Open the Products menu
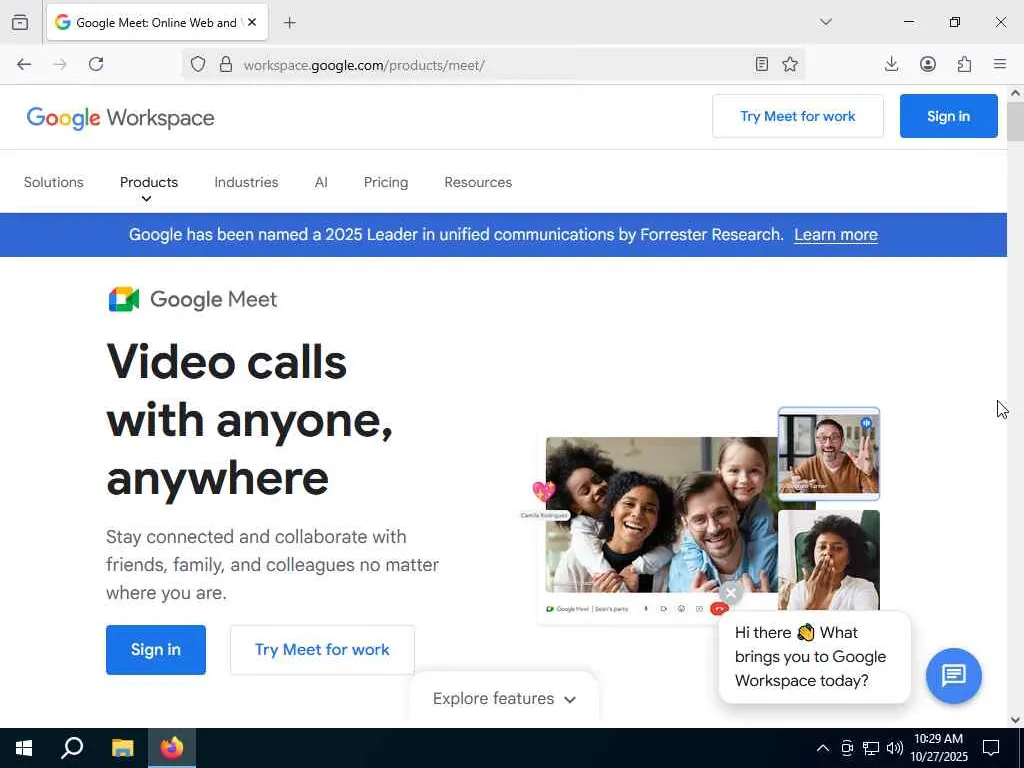The image size is (1024, 768). tap(149, 182)
